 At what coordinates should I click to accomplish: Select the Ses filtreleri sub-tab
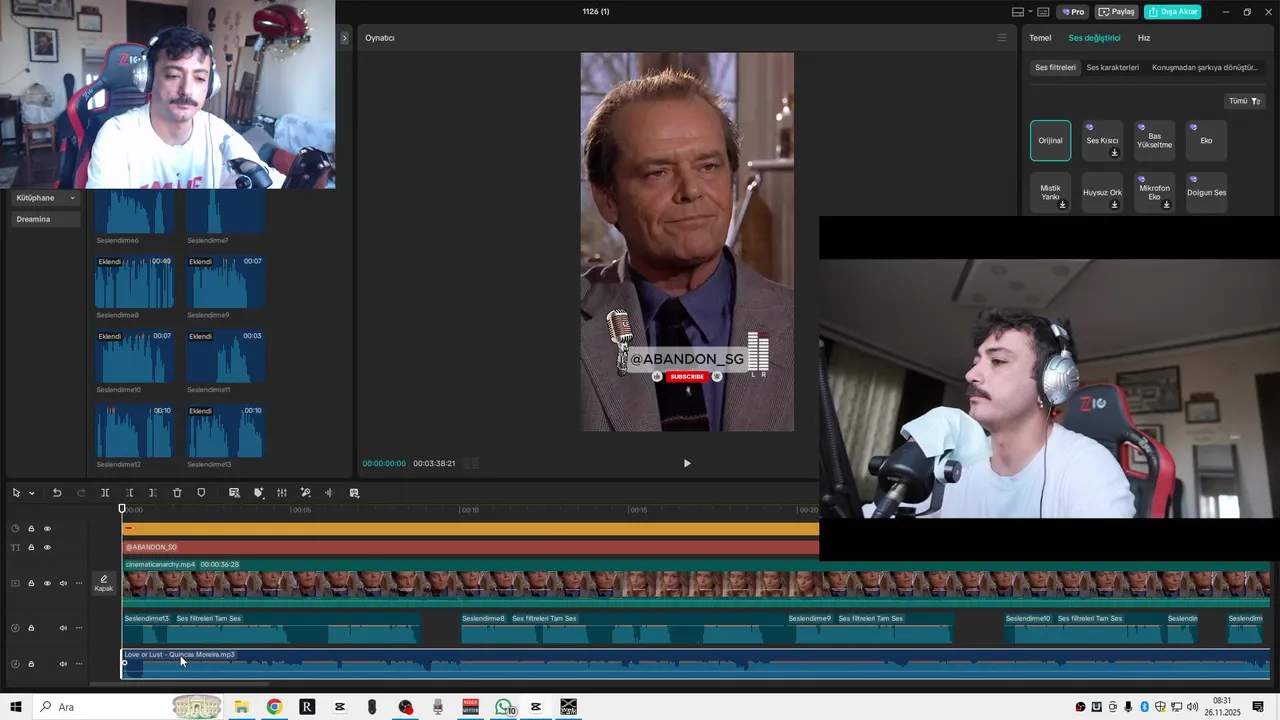click(x=1055, y=68)
